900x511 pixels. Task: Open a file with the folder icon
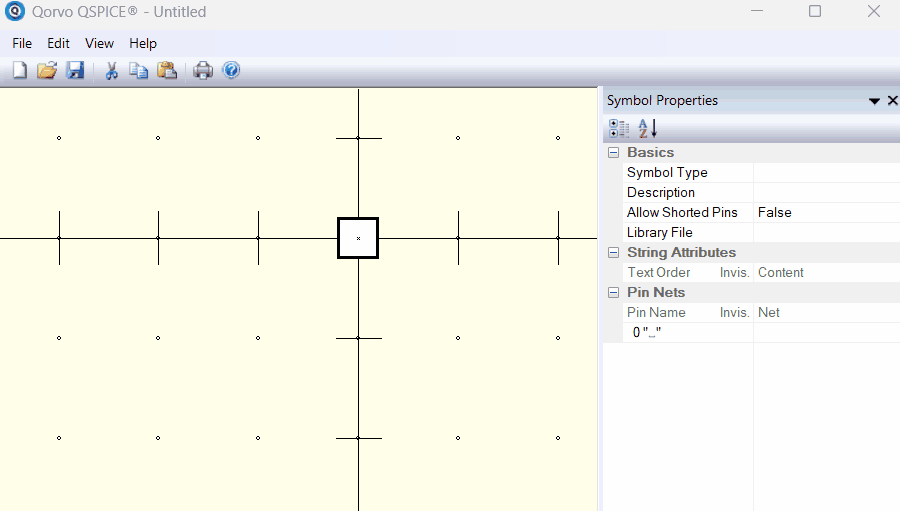[47, 70]
